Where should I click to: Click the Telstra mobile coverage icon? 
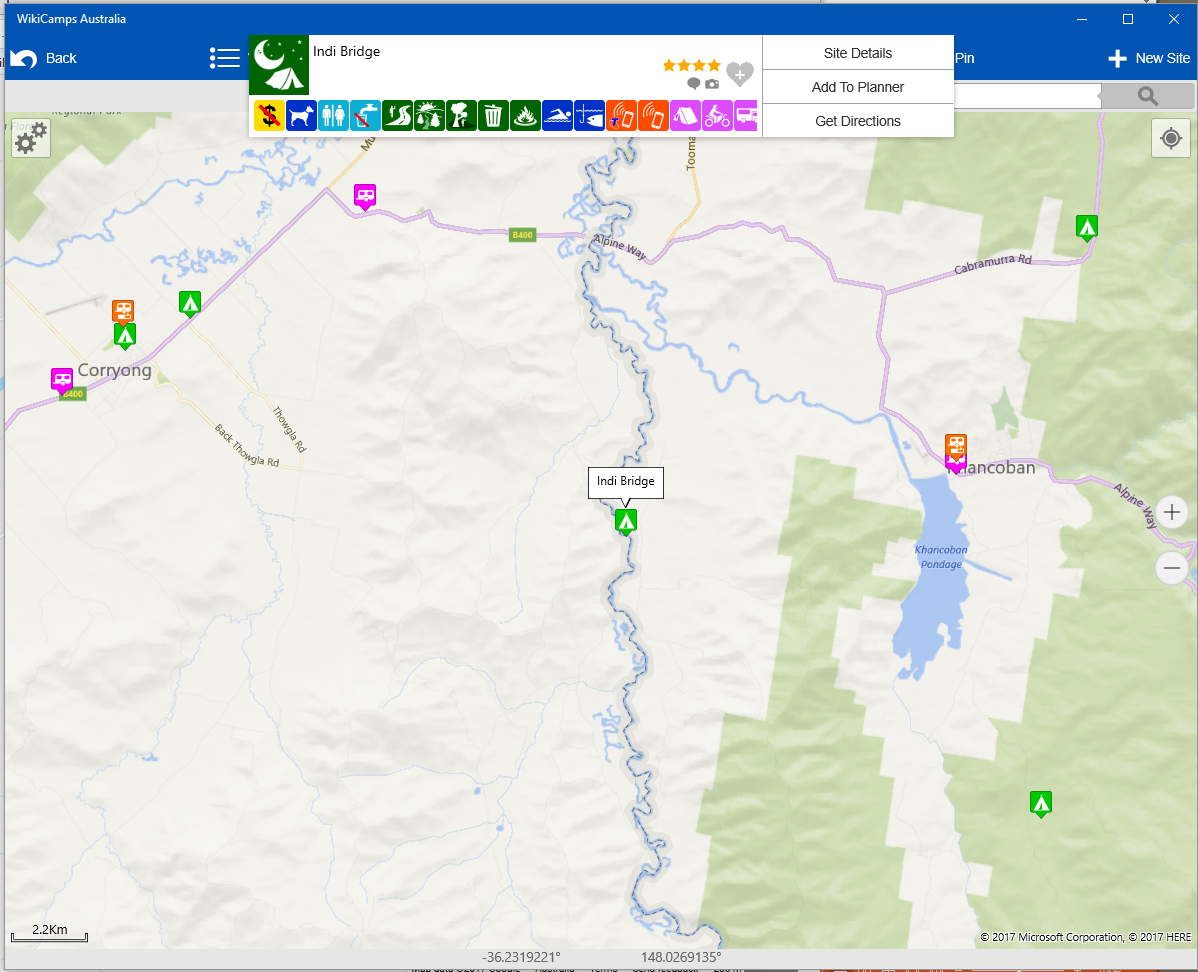(621, 115)
